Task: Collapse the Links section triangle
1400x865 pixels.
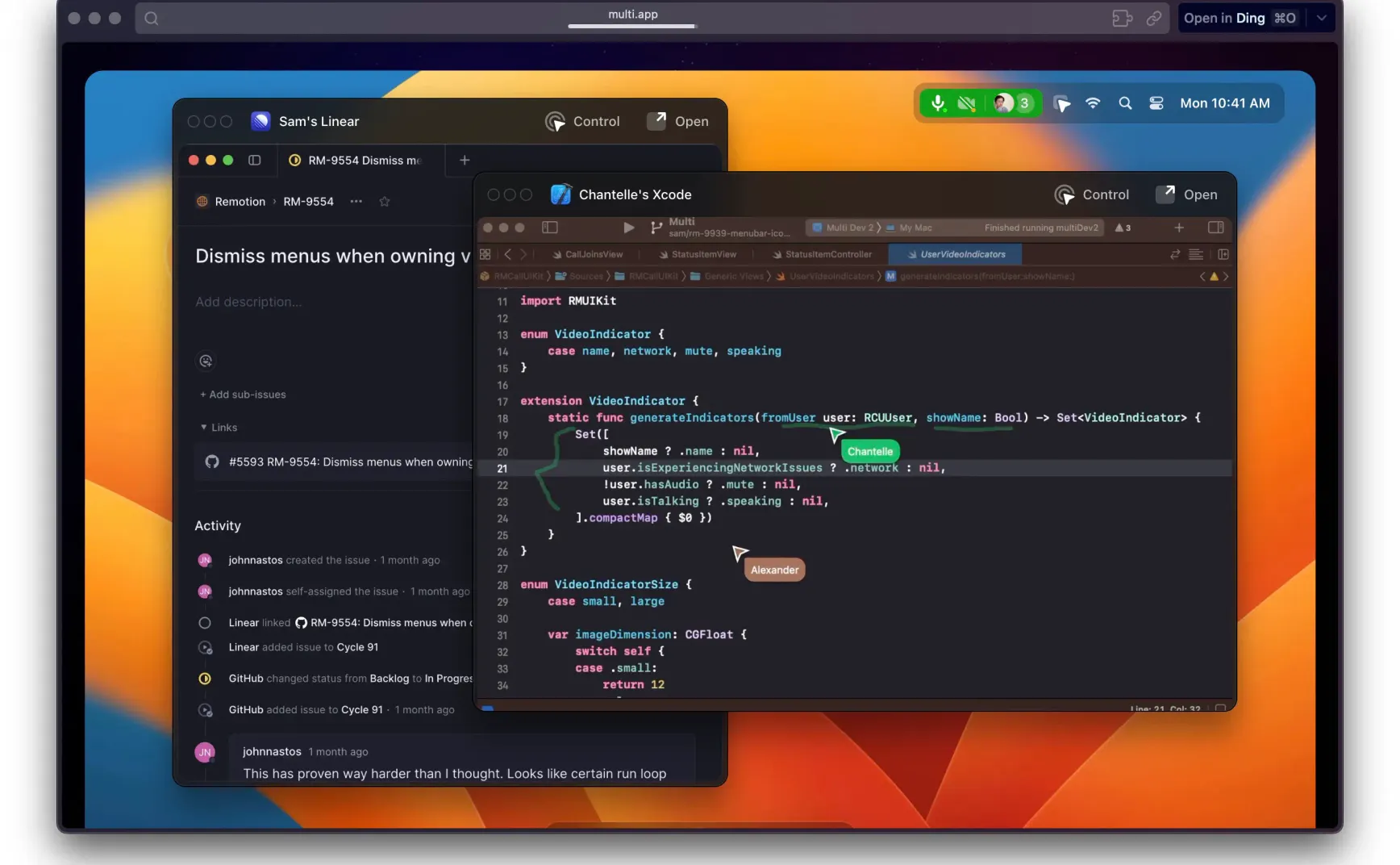Action: click(203, 428)
